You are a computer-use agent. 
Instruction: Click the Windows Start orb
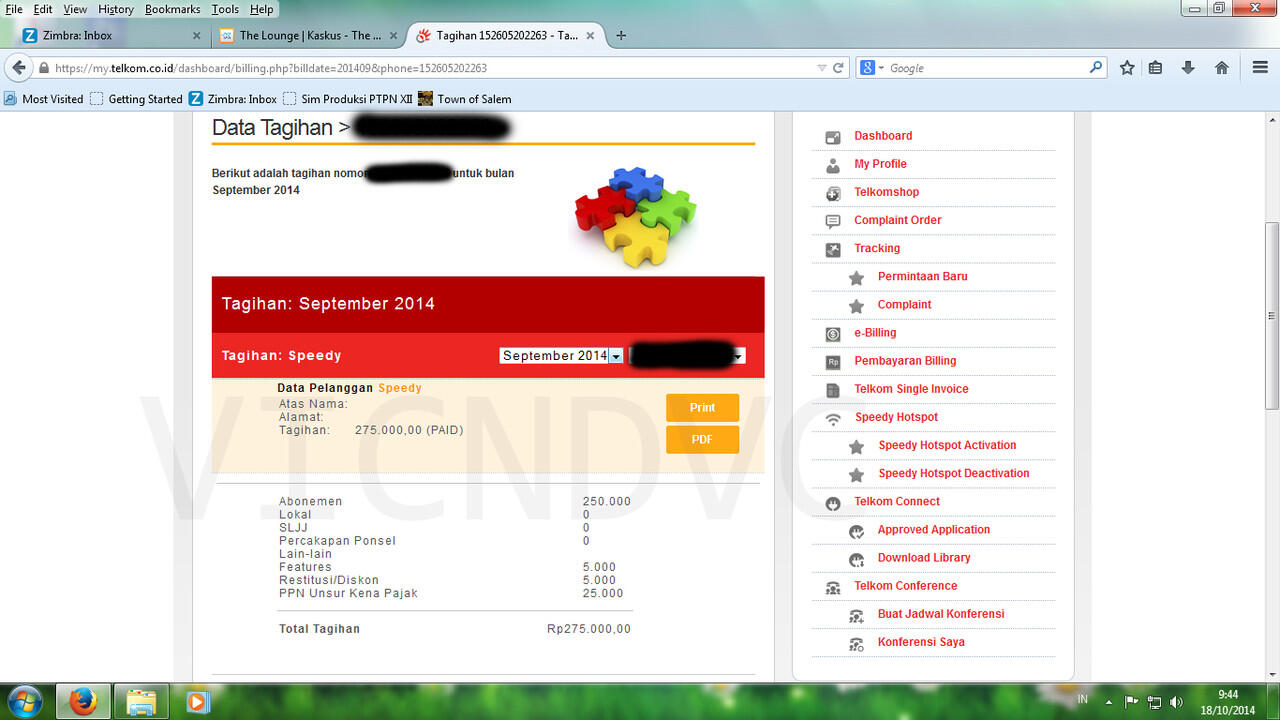[x=24, y=702]
